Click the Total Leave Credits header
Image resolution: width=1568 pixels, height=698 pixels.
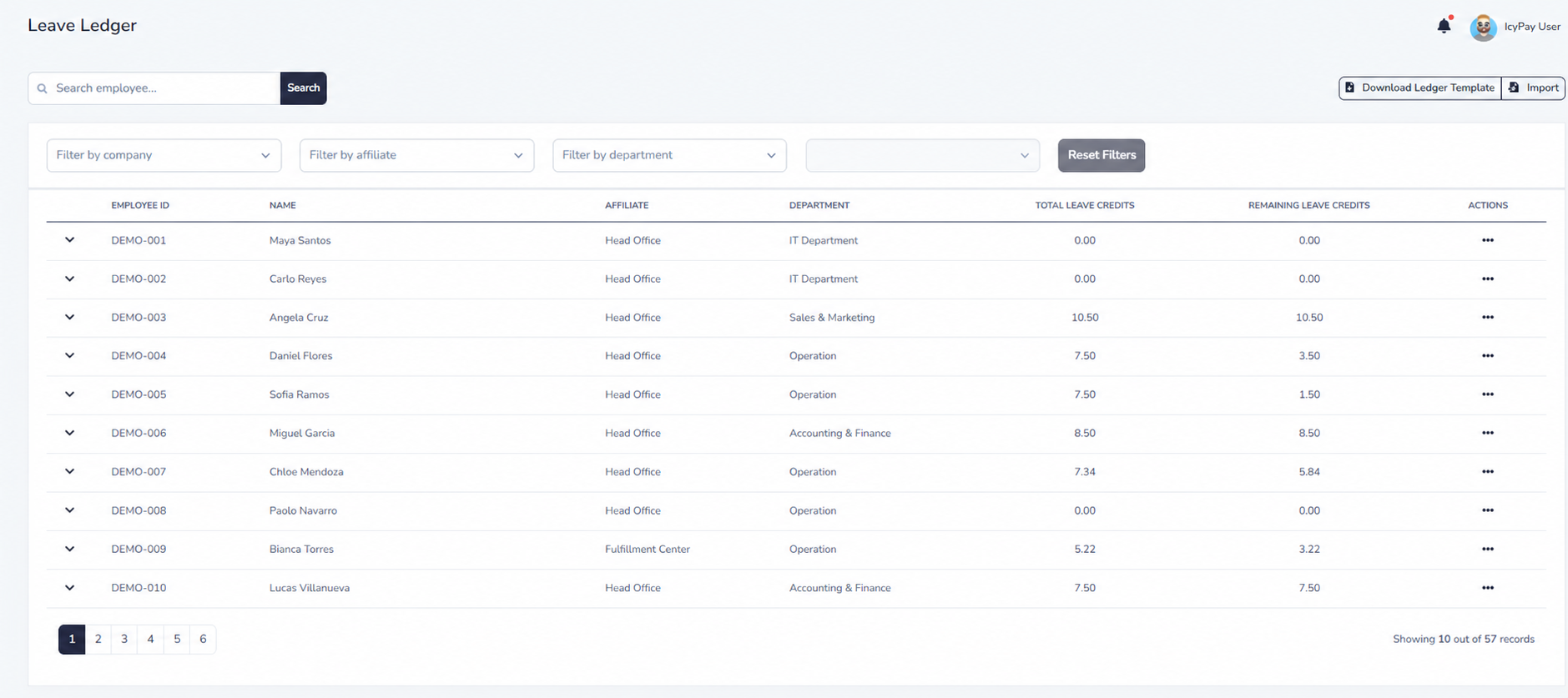(1085, 205)
